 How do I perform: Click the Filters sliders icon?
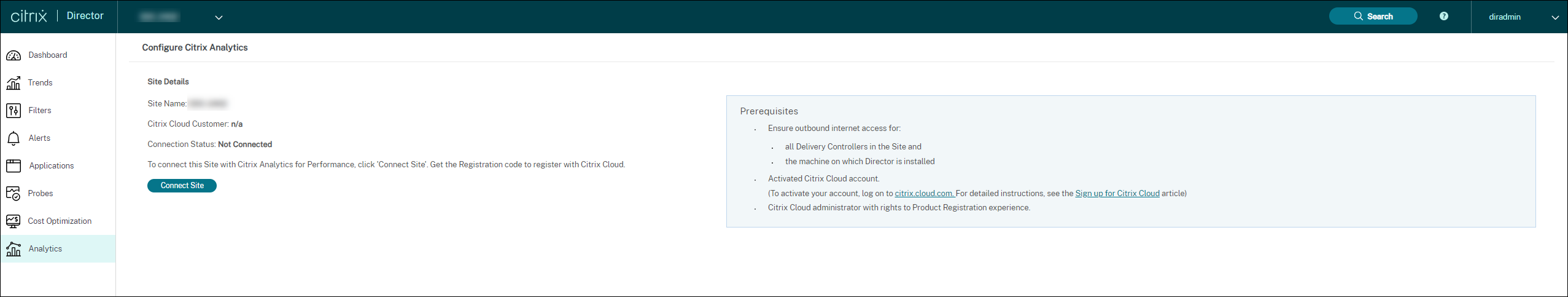click(x=14, y=111)
